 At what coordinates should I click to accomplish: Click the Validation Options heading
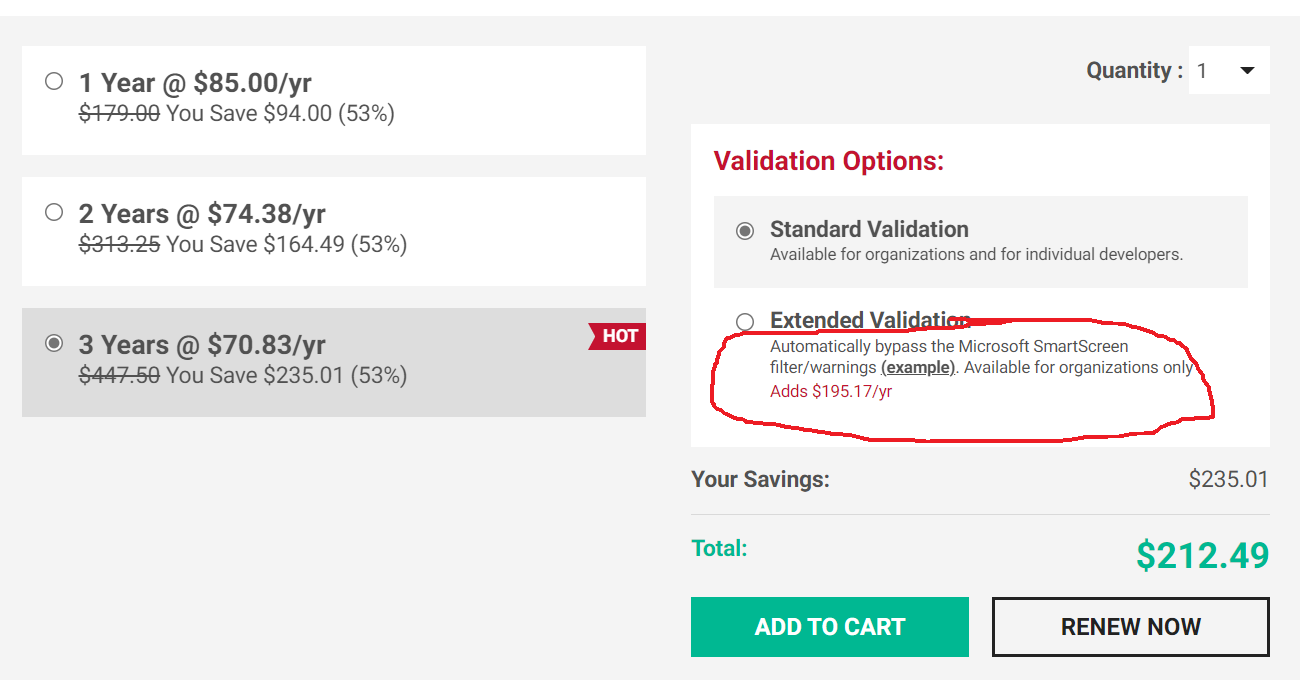point(828,161)
